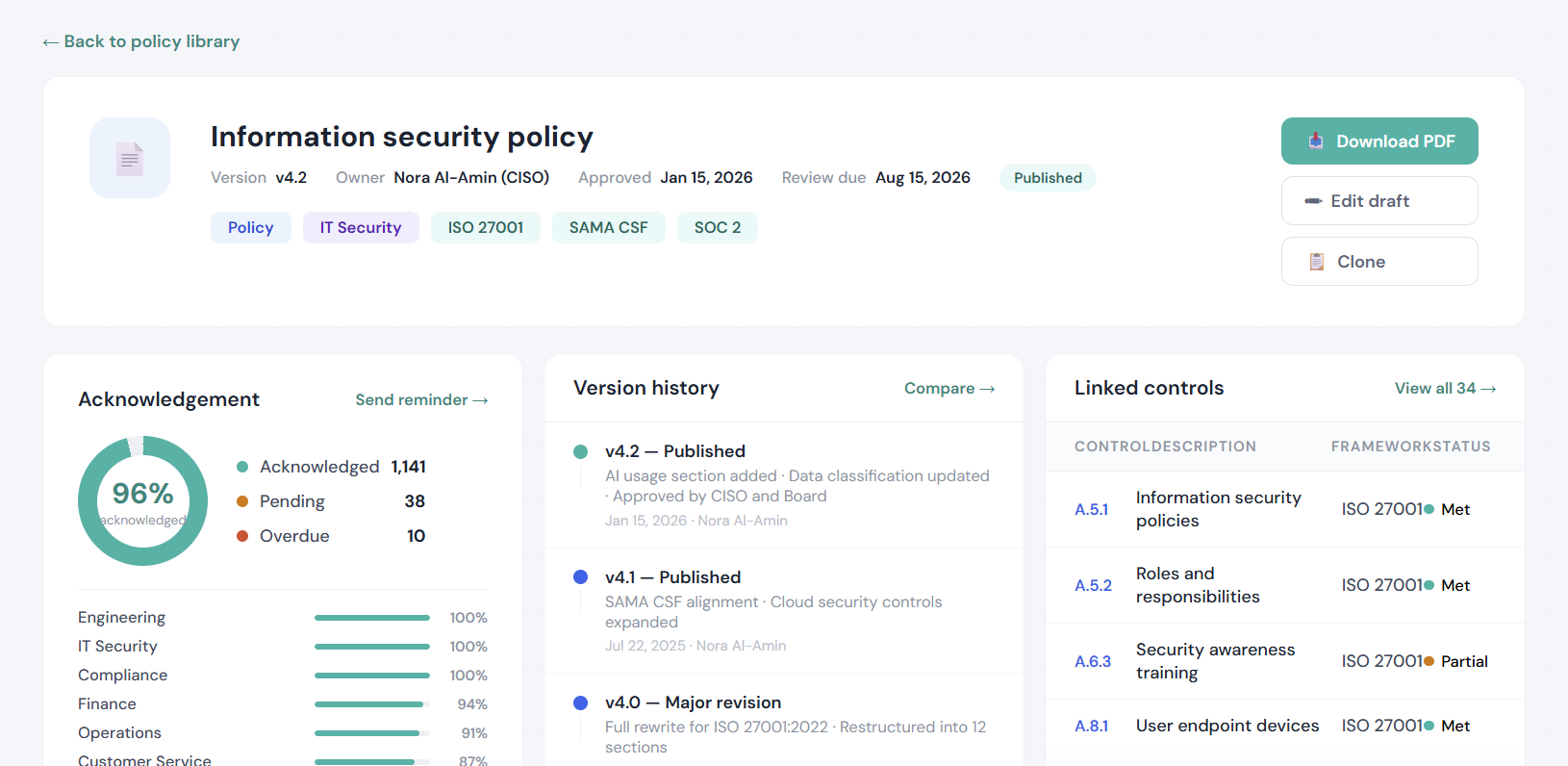Screen dimensions: 1568x766
Task: Click the clipboard icon in Clone
Action: [x=1317, y=262]
